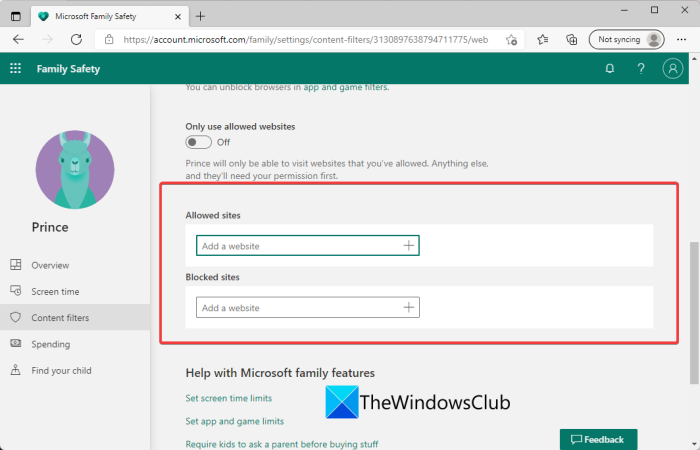Screen dimensions: 700x450
Task: Click the Family Safety header title
Action: pyautogui.click(x=68, y=69)
